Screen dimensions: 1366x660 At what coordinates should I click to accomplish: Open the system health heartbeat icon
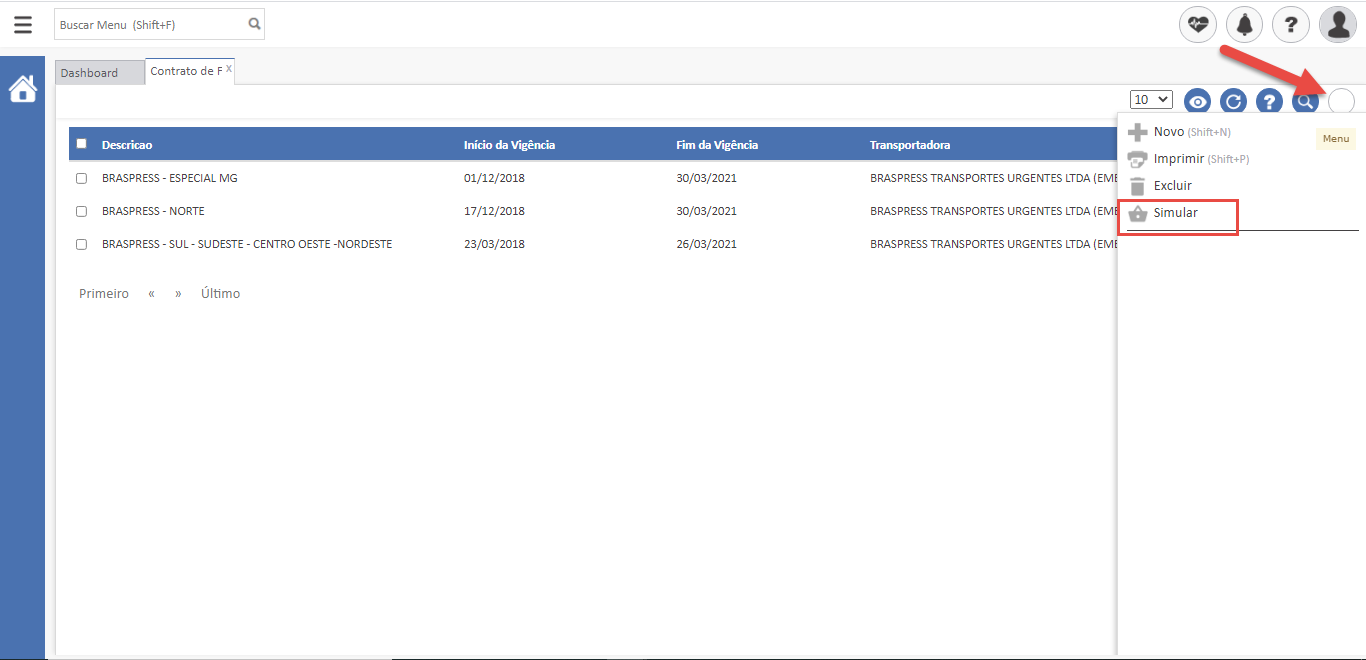[x=1198, y=24]
